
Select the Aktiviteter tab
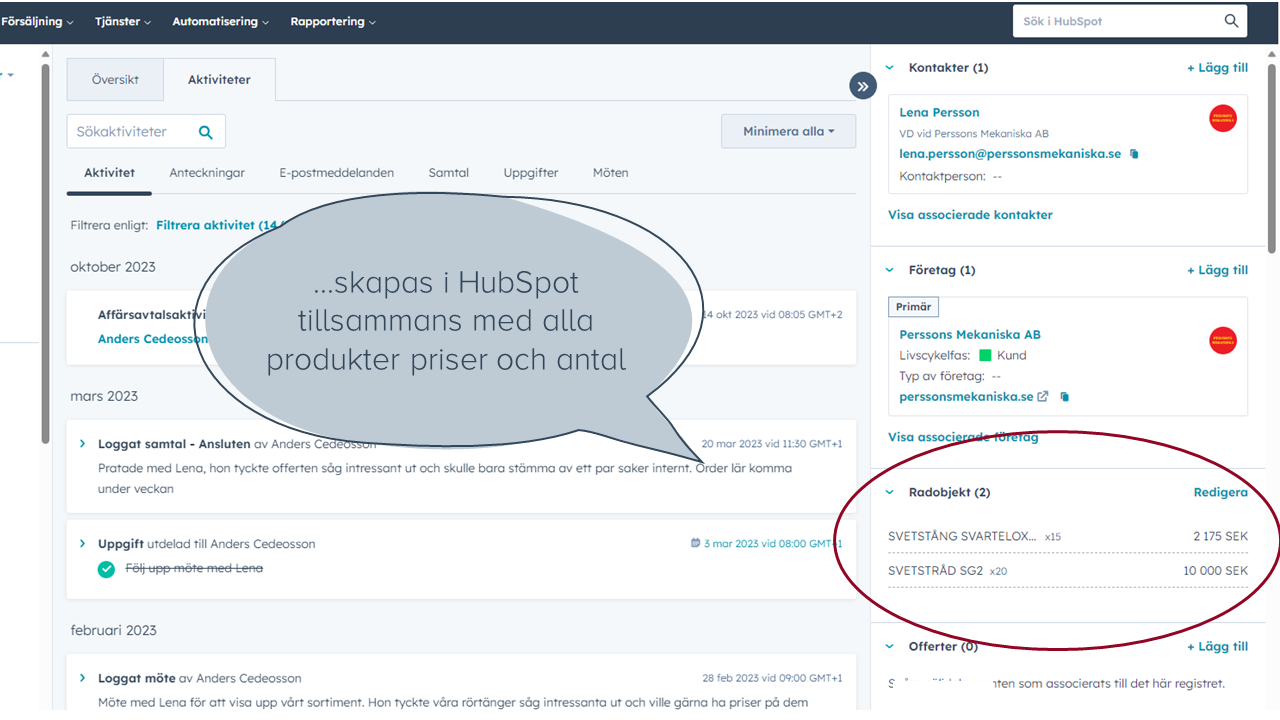219,79
